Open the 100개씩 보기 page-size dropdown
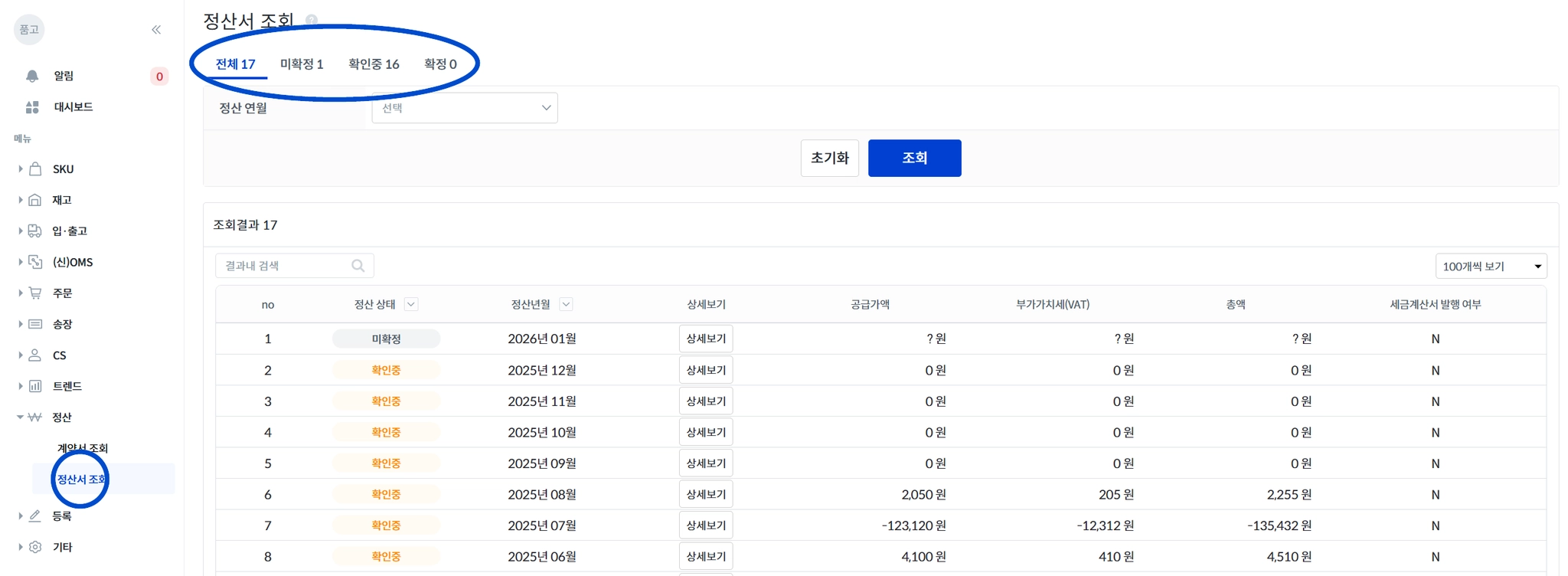The image size is (1568, 576). (x=1491, y=266)
